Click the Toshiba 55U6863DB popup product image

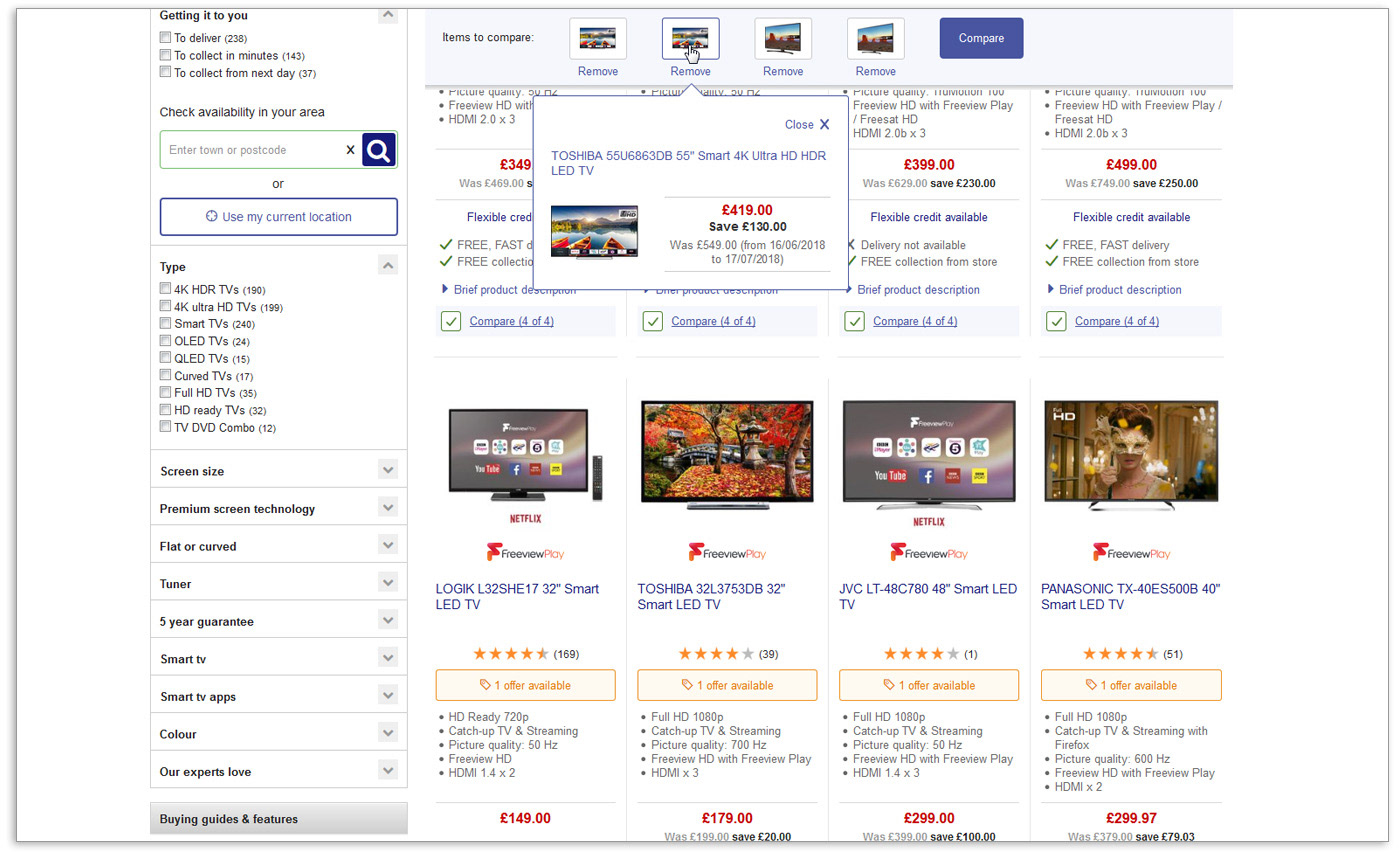[594, 232]
